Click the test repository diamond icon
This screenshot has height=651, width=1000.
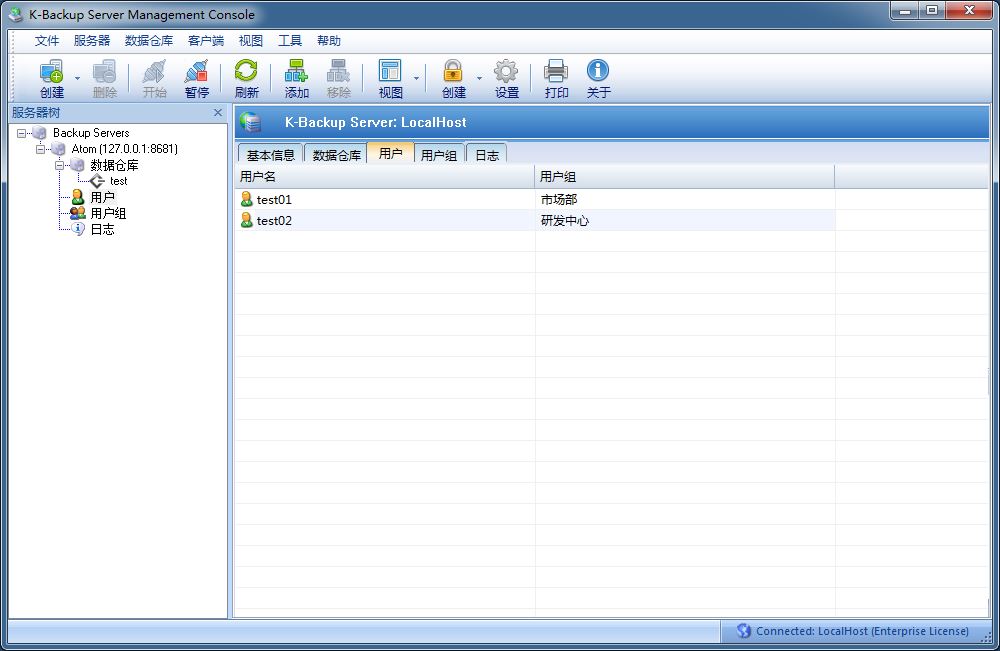(x=97, y=181)
